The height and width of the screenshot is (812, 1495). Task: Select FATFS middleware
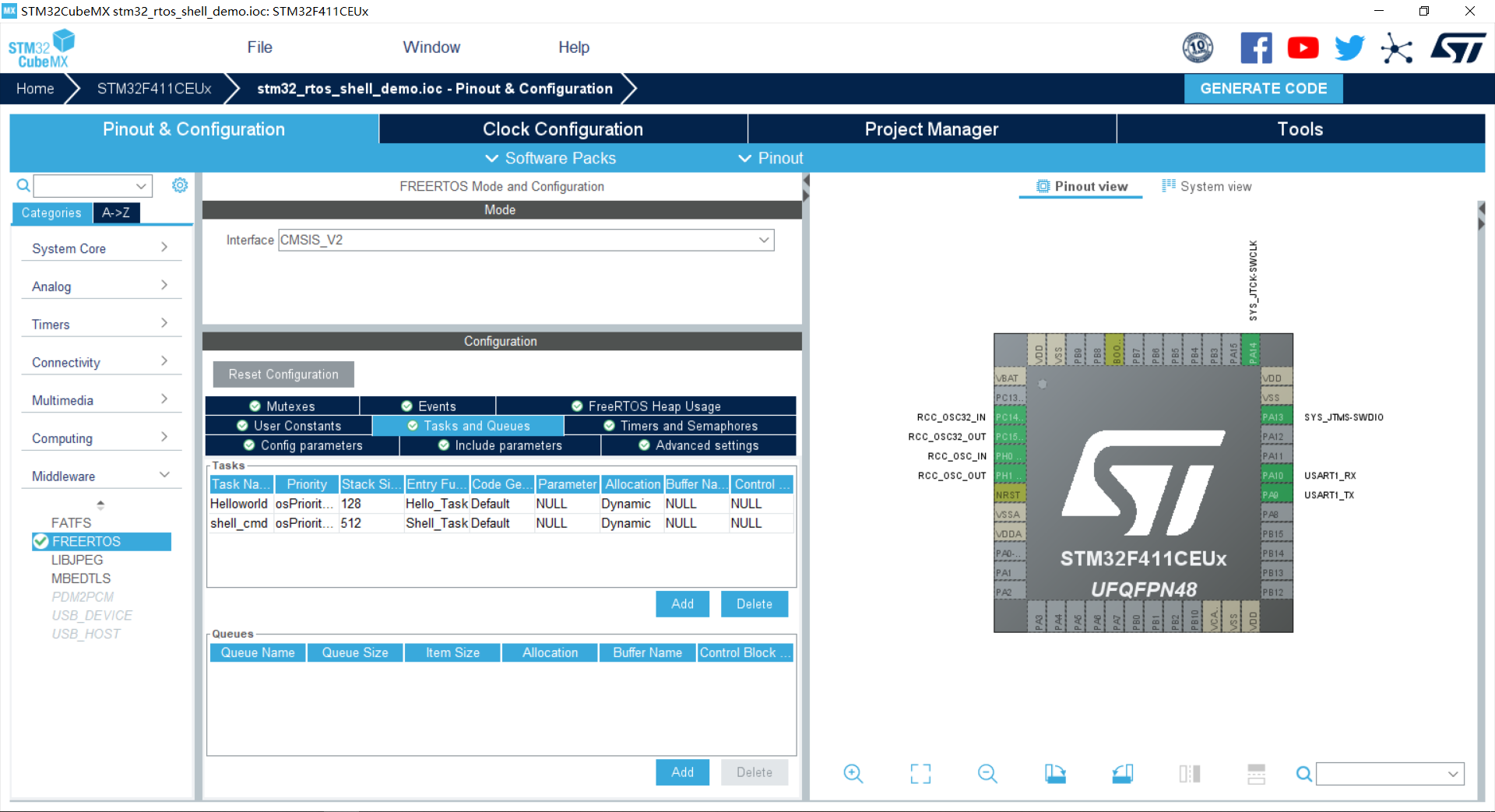pyautogui.click(x=71, y=523)
